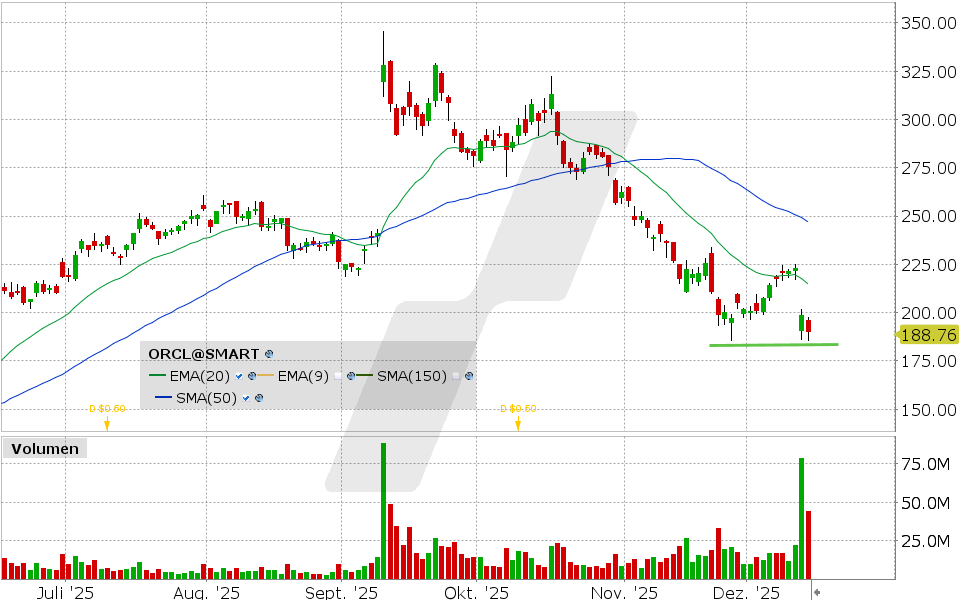This screenshot has width=960, height=600.
Task: Enable the SMA(150) indicator checkbox
Action: (455, 375)
